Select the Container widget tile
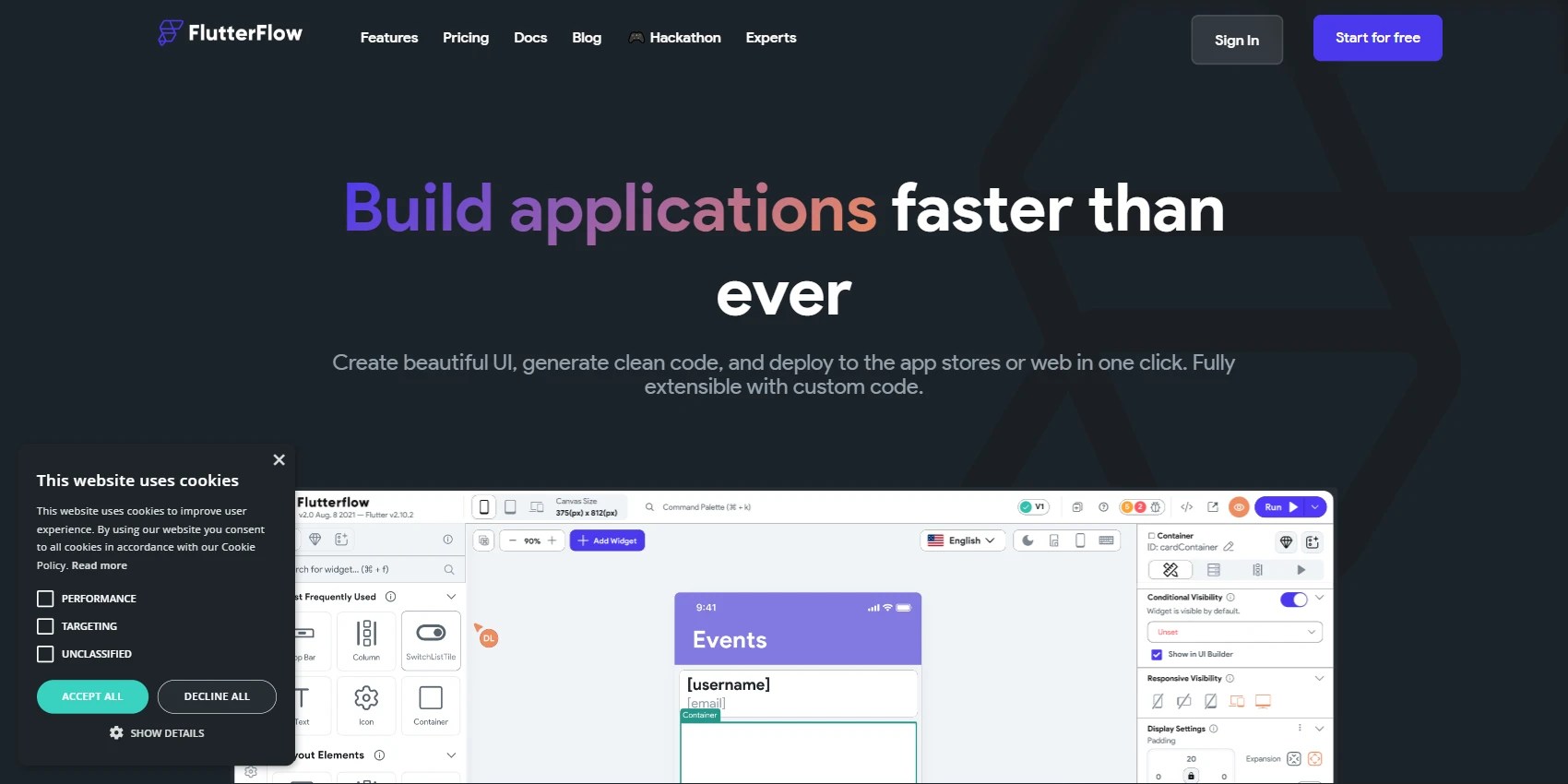The height and width of the screenshot is (784, 1568). (431, 705)
